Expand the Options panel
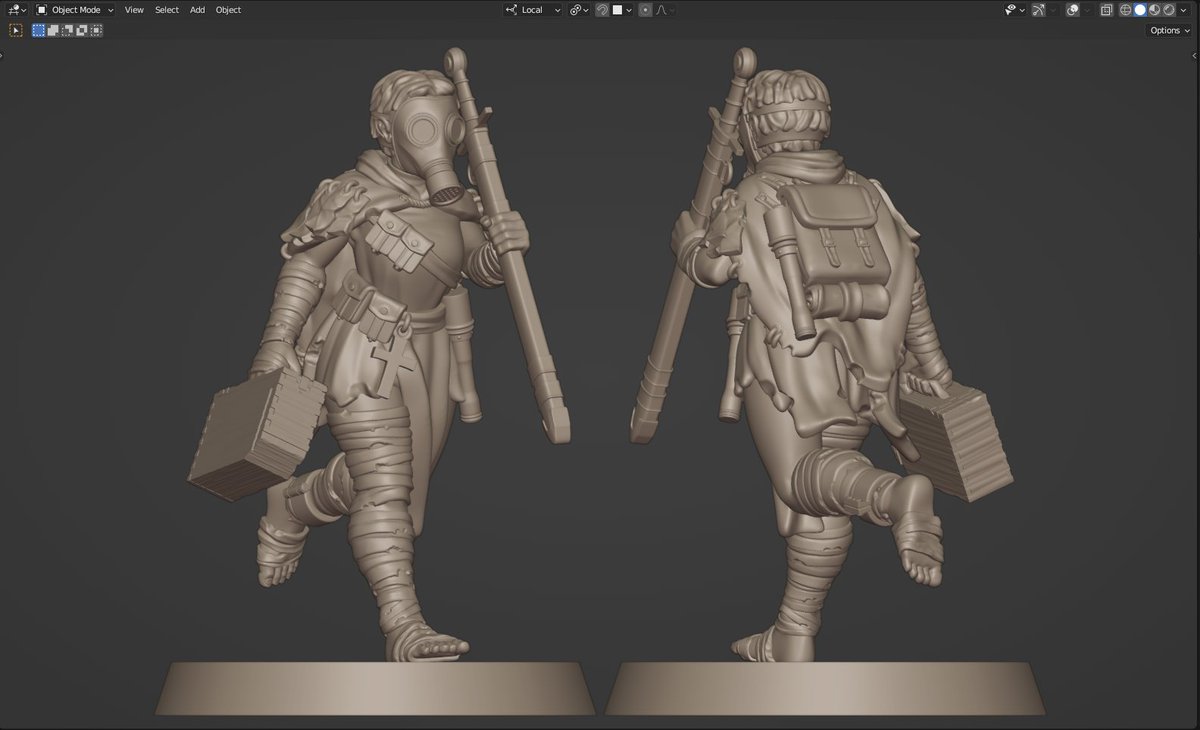 point(1167,30)
